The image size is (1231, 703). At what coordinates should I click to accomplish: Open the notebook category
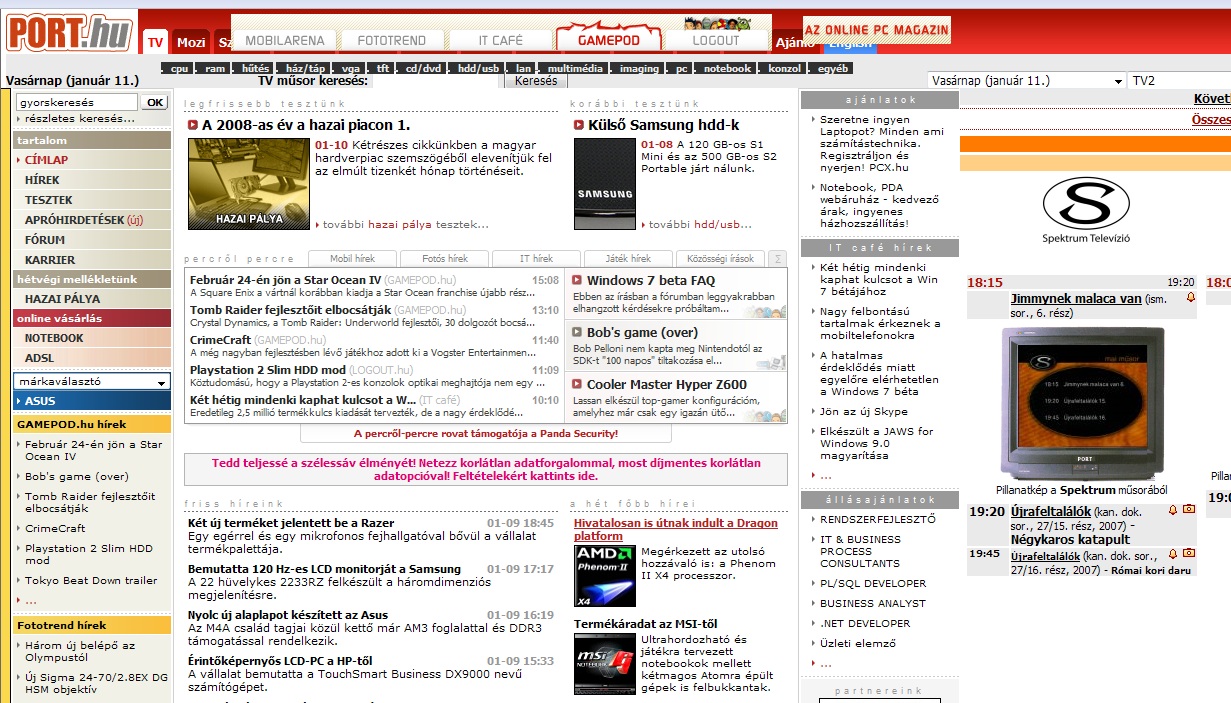(727, 68)
